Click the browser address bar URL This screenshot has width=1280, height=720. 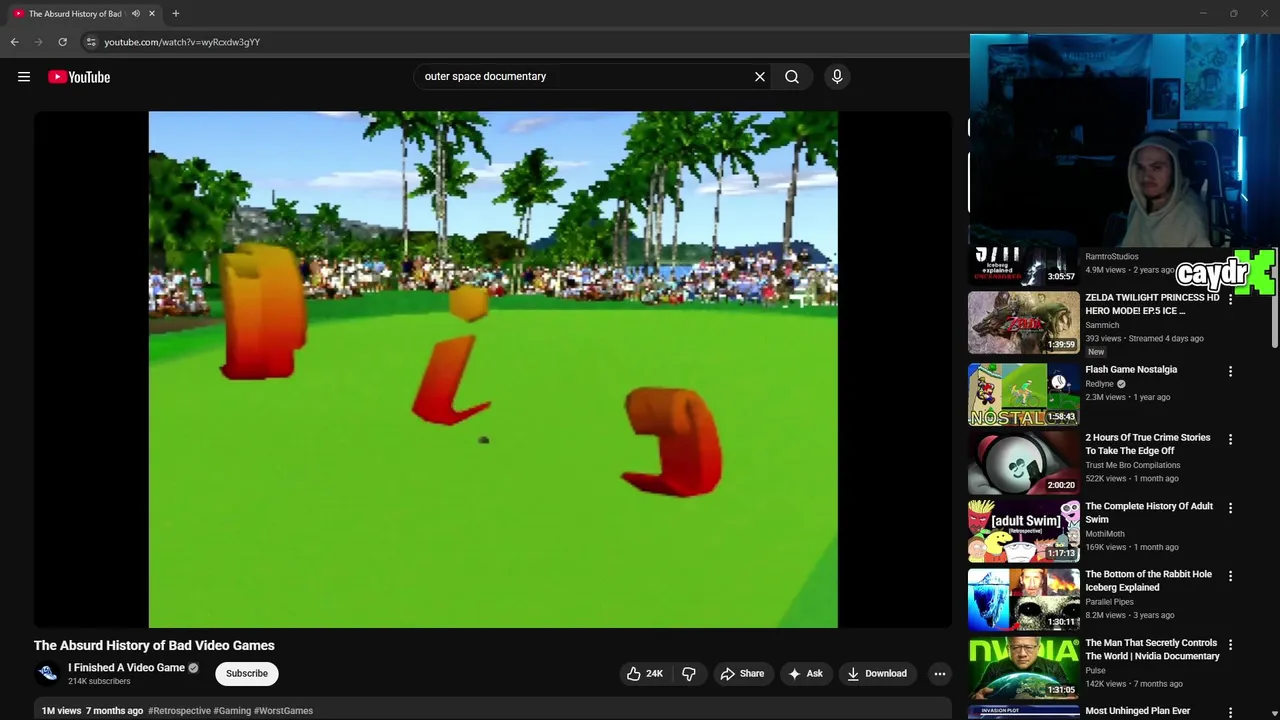coord(182,42)
